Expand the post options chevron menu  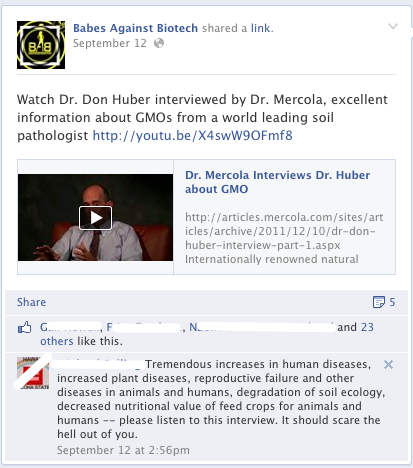393,26
